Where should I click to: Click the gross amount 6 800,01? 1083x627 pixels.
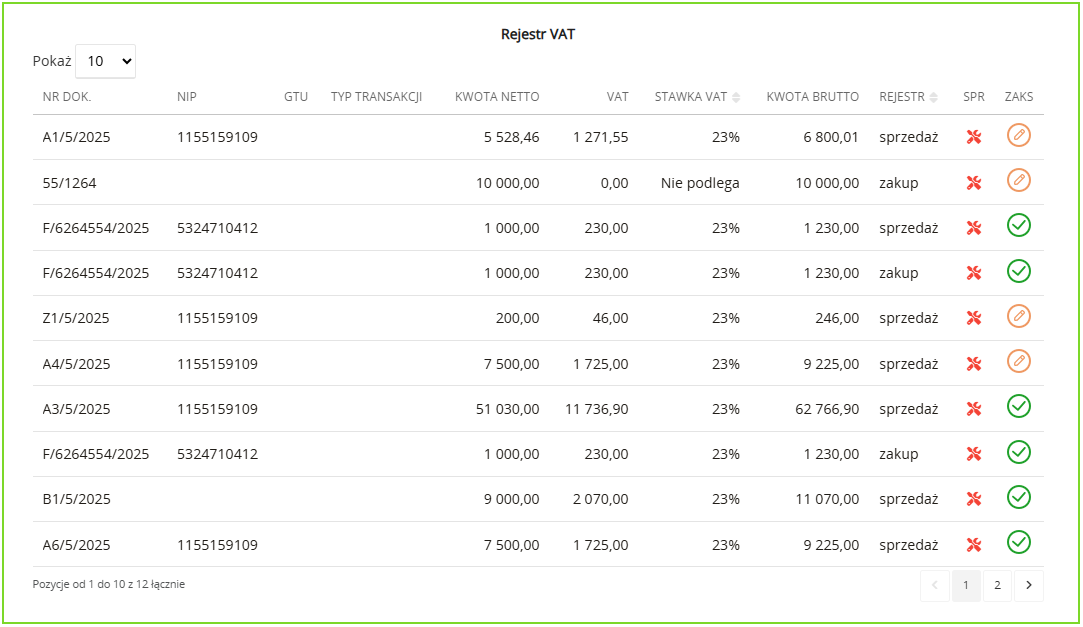[831, 137]
